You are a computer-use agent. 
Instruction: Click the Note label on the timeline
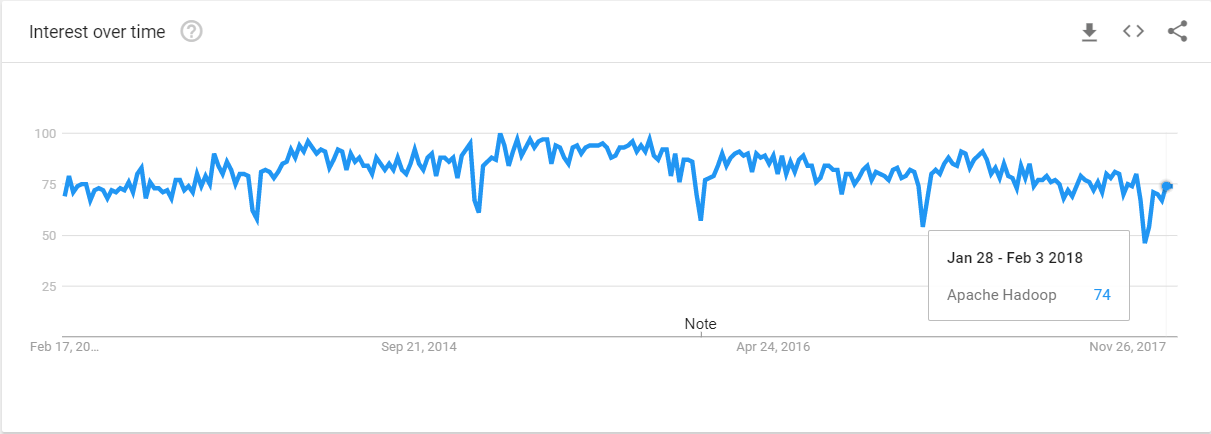point(700,323)
